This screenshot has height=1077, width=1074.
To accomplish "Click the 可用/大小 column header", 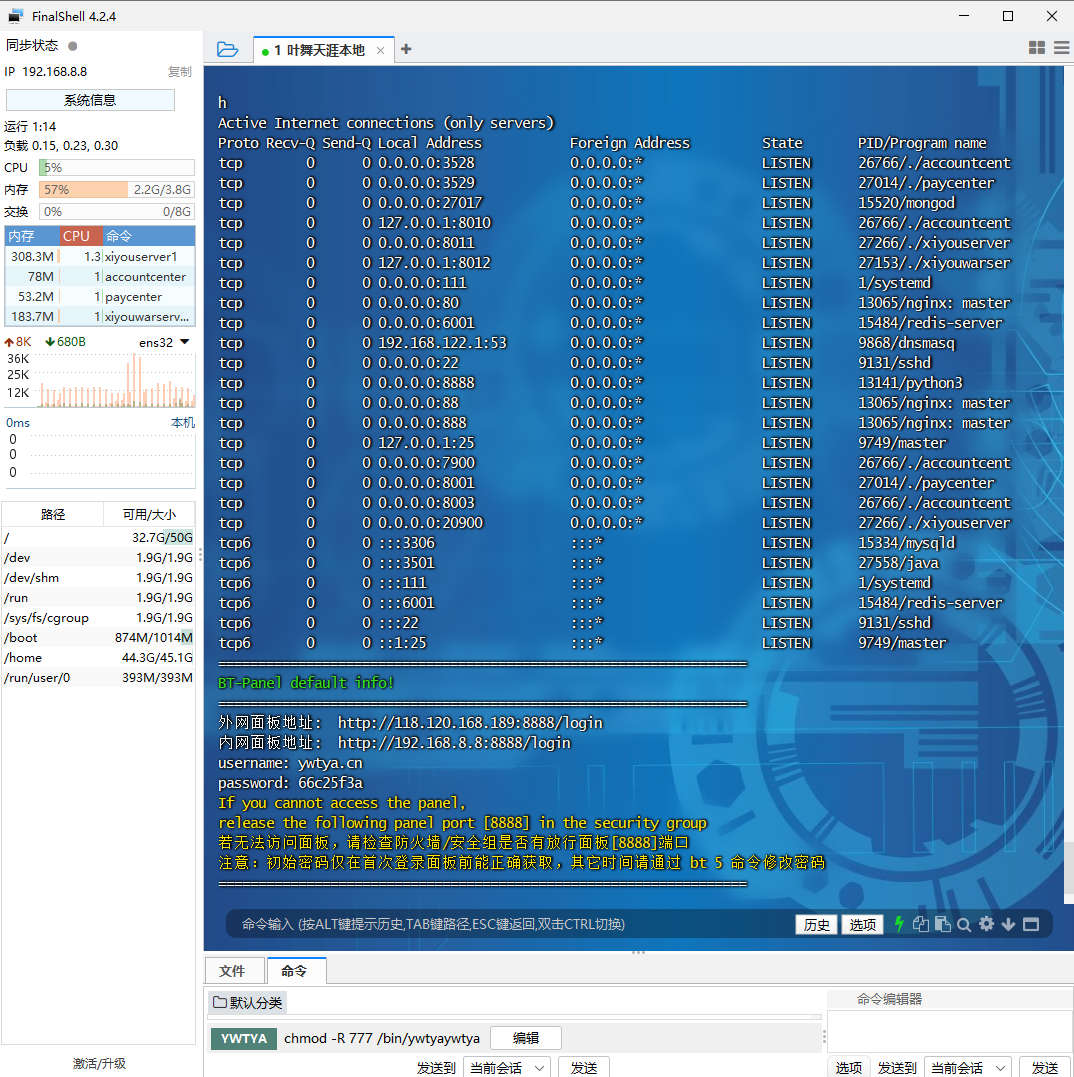I will (x=149, y=514).
